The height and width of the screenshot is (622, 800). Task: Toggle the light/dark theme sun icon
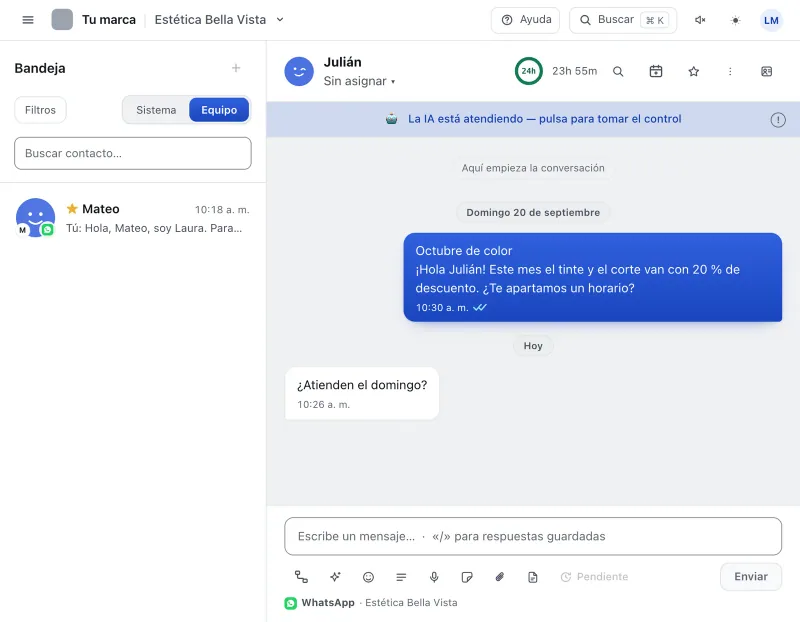point(735,20)
